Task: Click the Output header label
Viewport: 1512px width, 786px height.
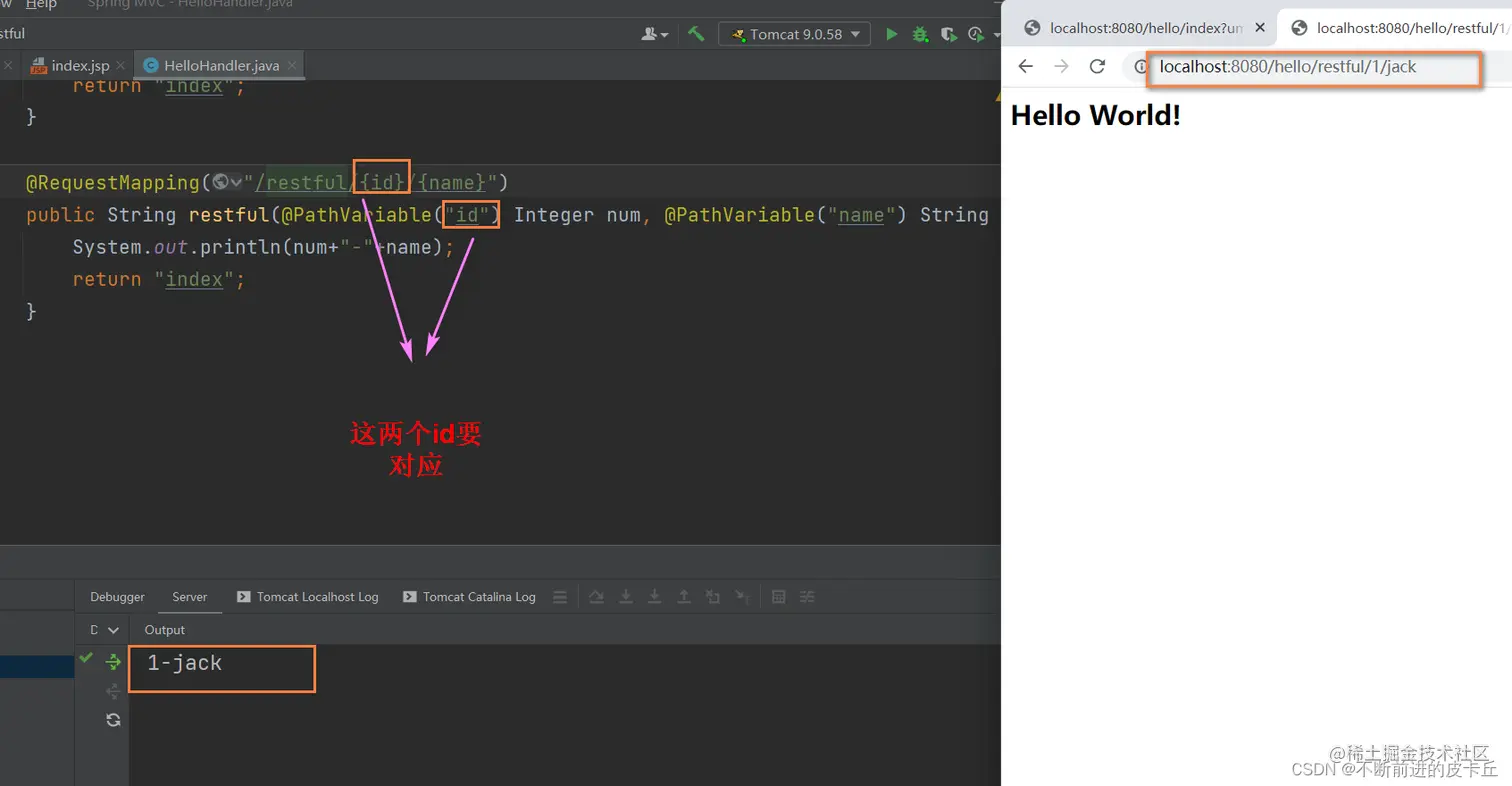Action: (165, 630)
